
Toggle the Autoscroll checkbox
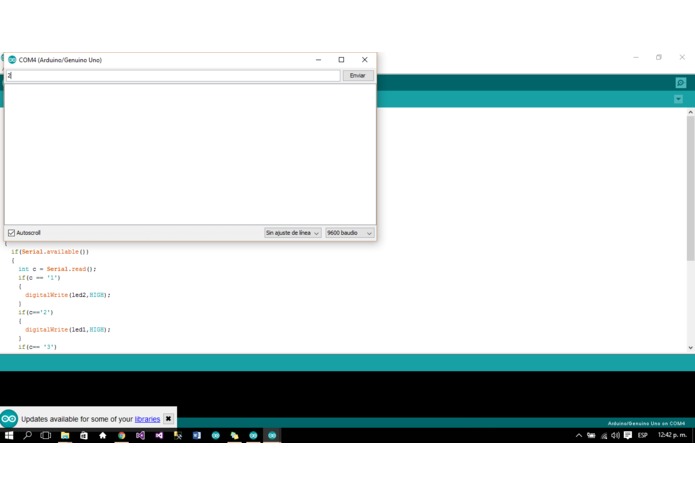tap(12, 233)
